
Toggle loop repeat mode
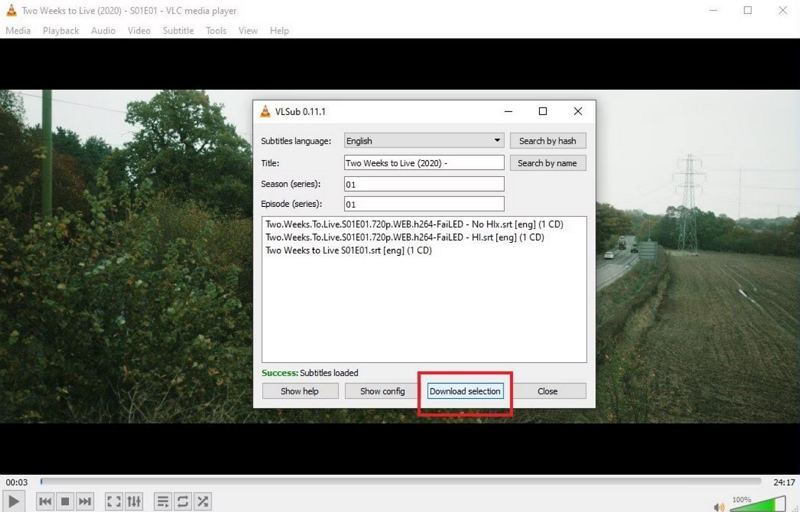tap(183, 501)
